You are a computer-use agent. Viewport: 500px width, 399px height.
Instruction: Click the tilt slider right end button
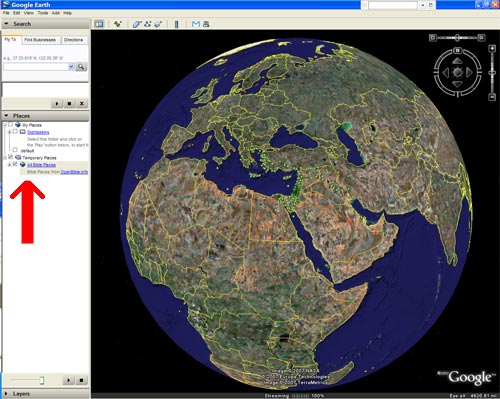pos(481,38)
